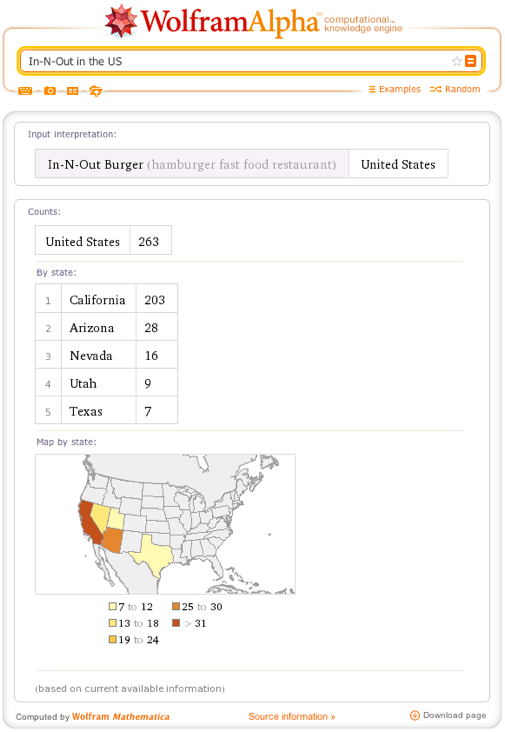Click the Random link
505x732 pixels.
(x=455, y=89)
